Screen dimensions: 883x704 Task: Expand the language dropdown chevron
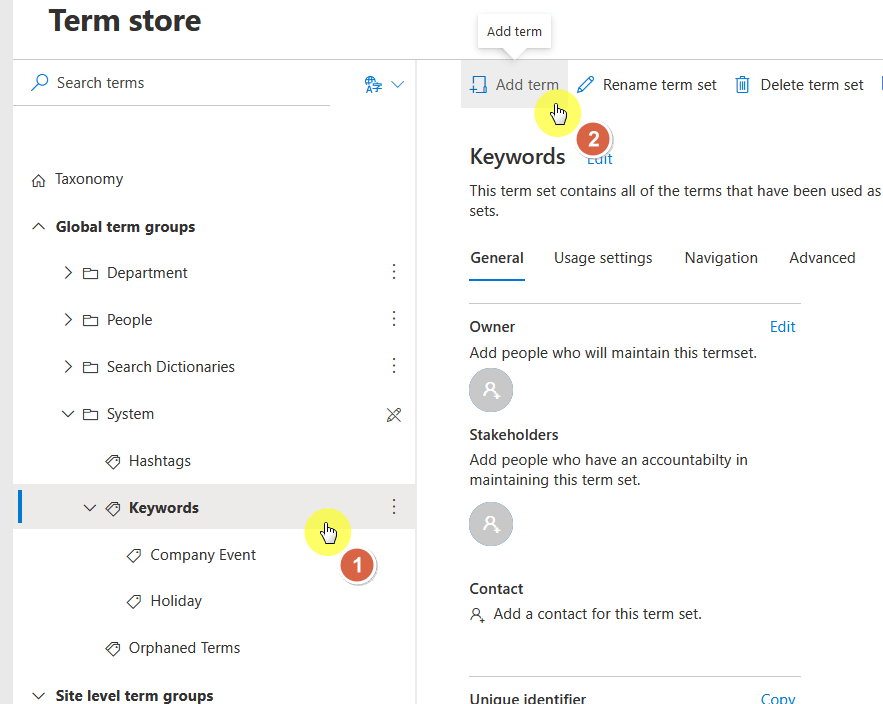(x=398, y=84)
